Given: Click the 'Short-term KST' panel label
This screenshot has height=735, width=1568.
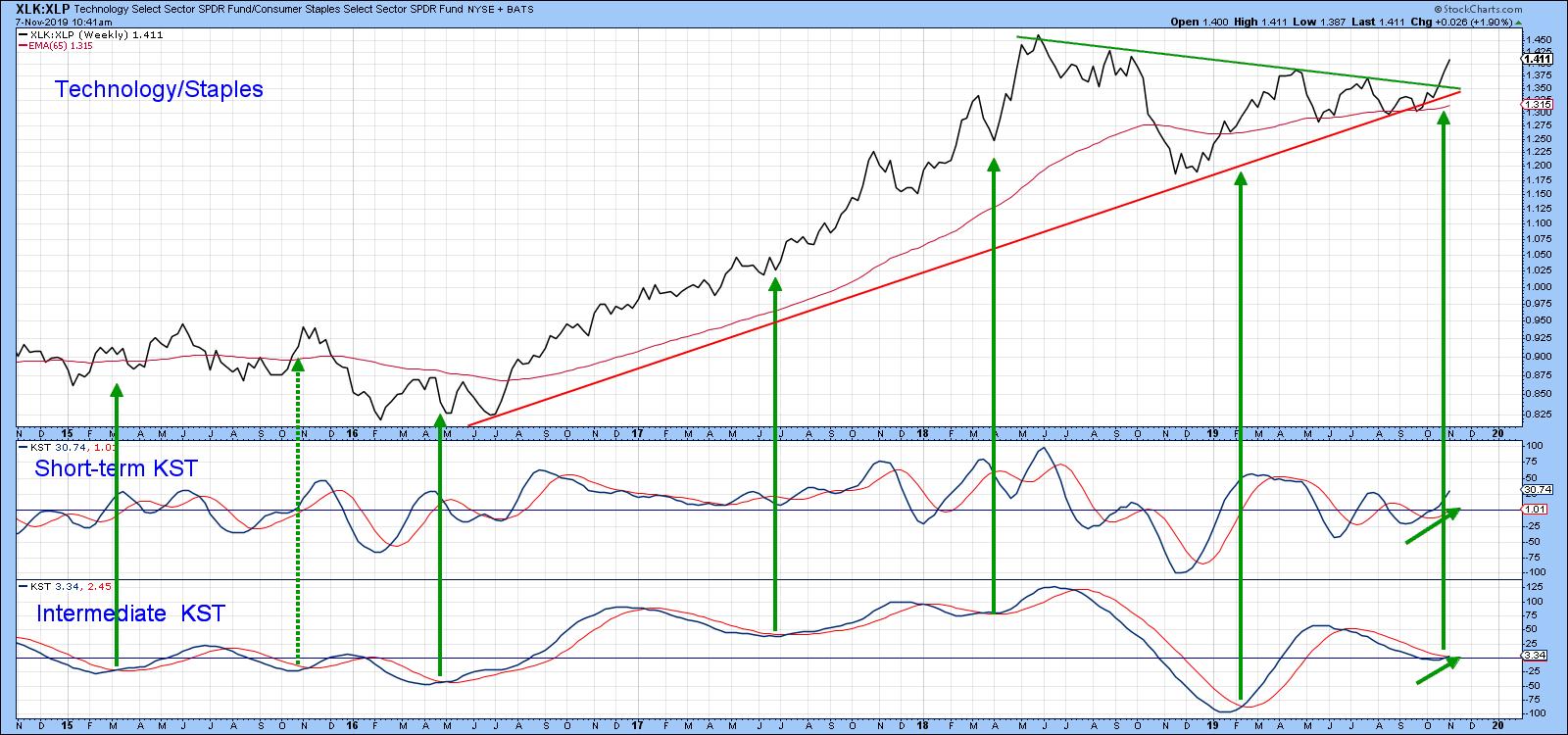Looking at the screenshot, I should tap(116, 468).
